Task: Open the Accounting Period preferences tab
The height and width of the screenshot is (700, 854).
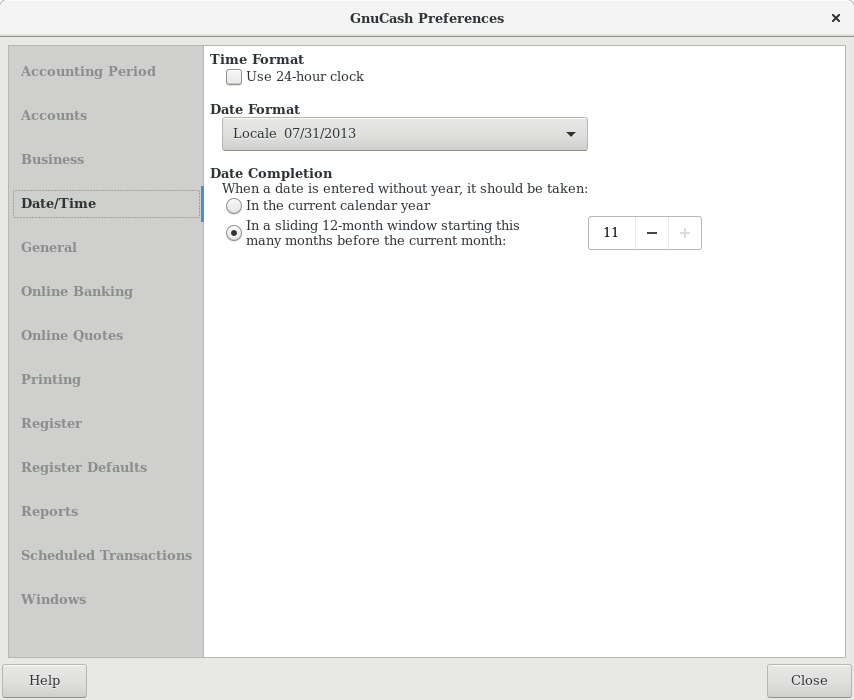Action: (x=88, y=71)
